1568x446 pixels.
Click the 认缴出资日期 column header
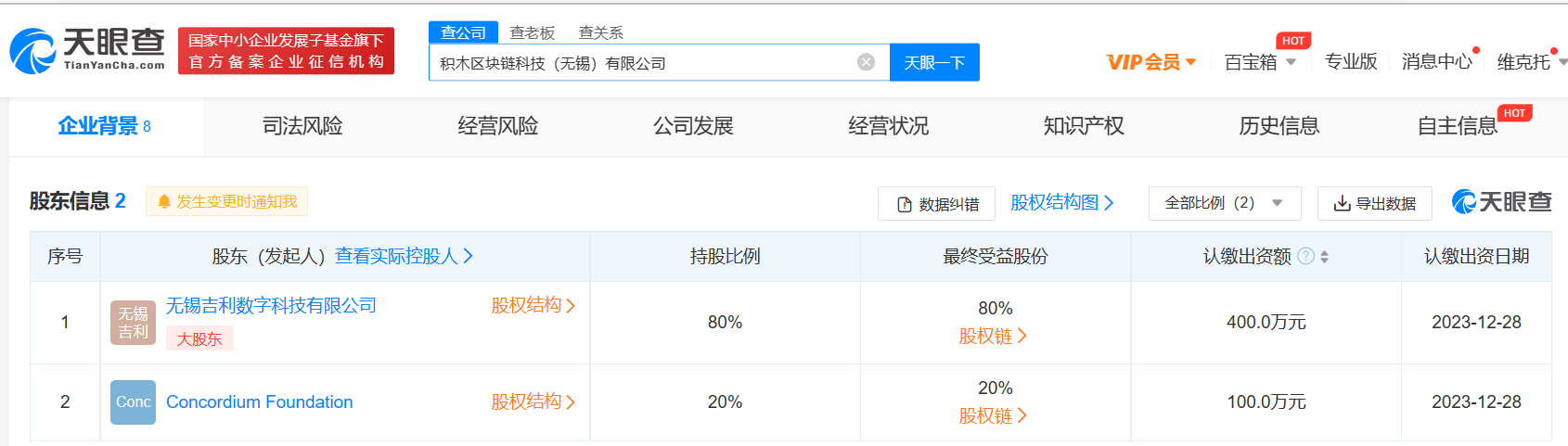1476,256
